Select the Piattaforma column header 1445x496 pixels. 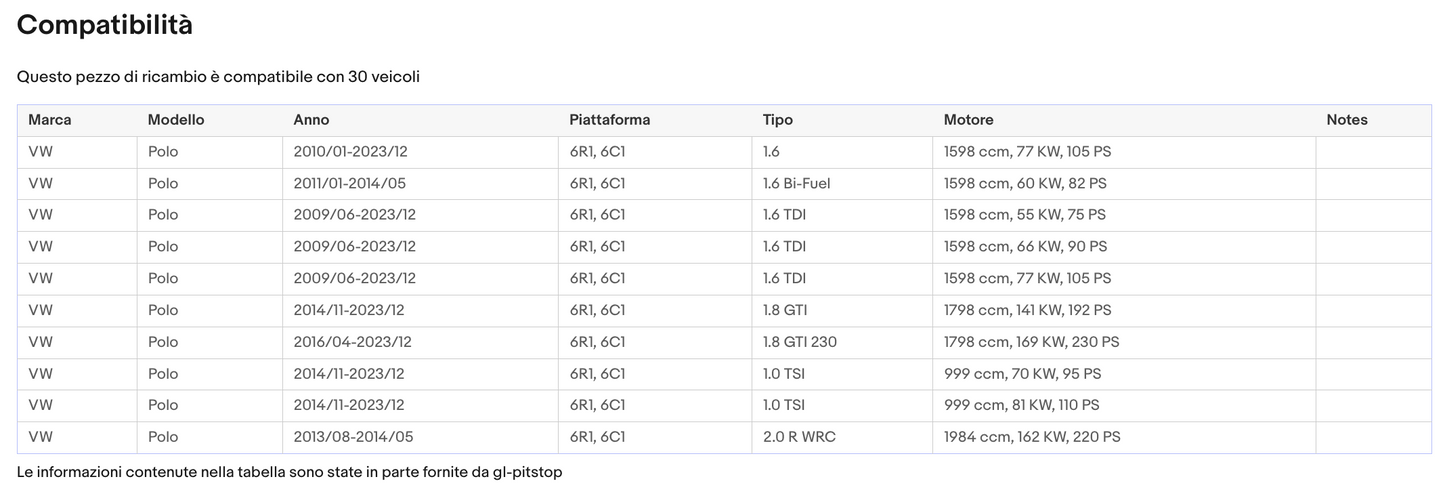click(x=609, y=120)
